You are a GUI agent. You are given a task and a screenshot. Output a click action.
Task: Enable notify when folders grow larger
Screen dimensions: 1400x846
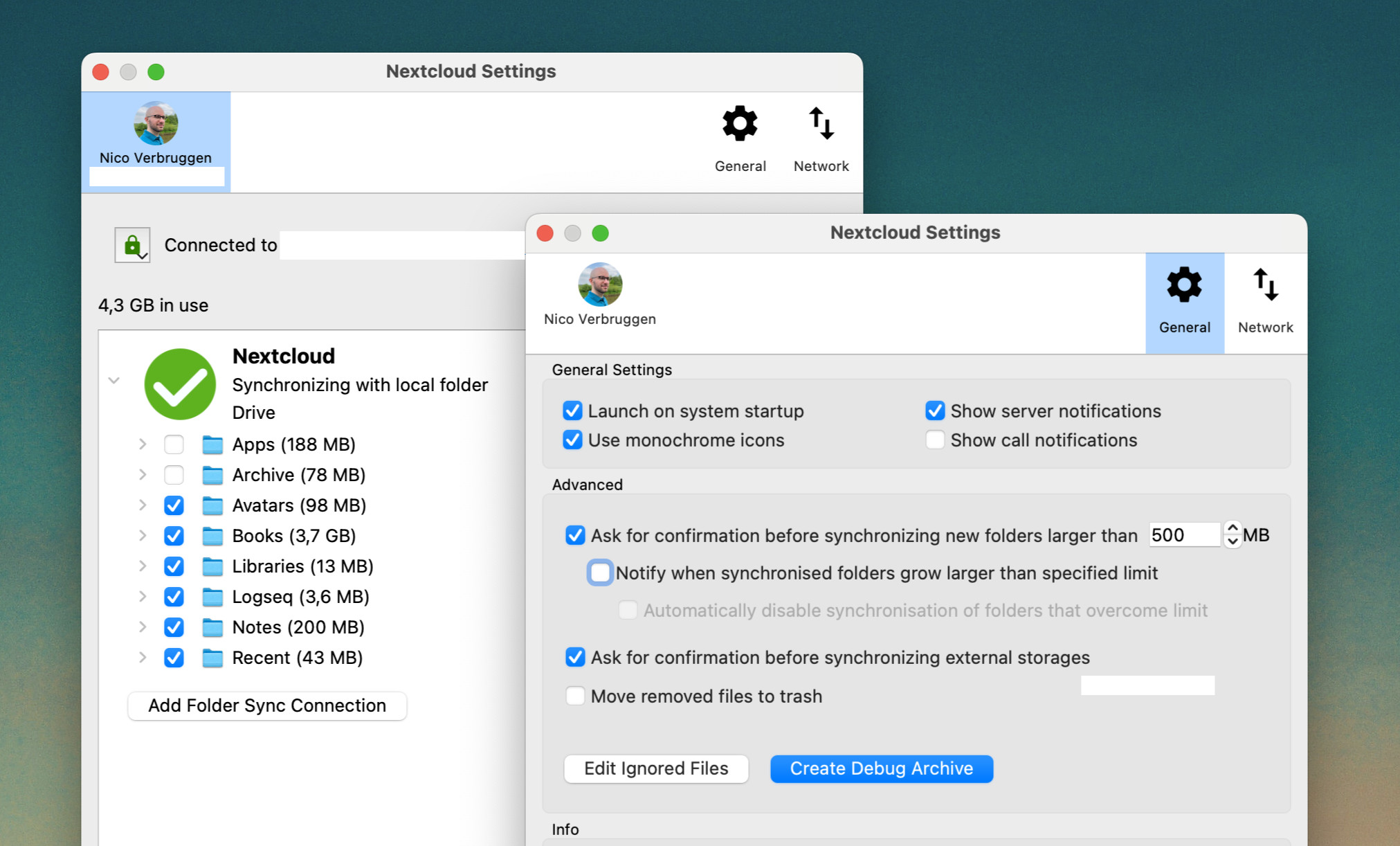(x=600, y=573)
